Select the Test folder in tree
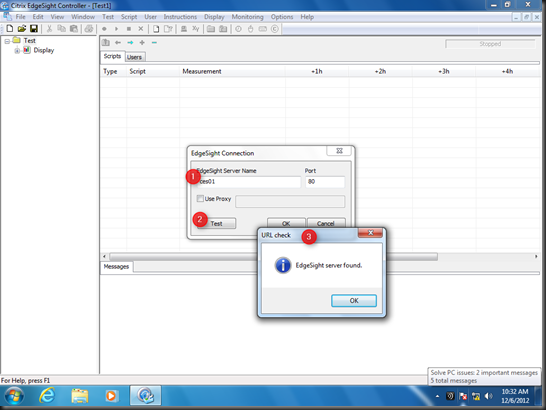 pyautogui.click(x=29, y=40)
